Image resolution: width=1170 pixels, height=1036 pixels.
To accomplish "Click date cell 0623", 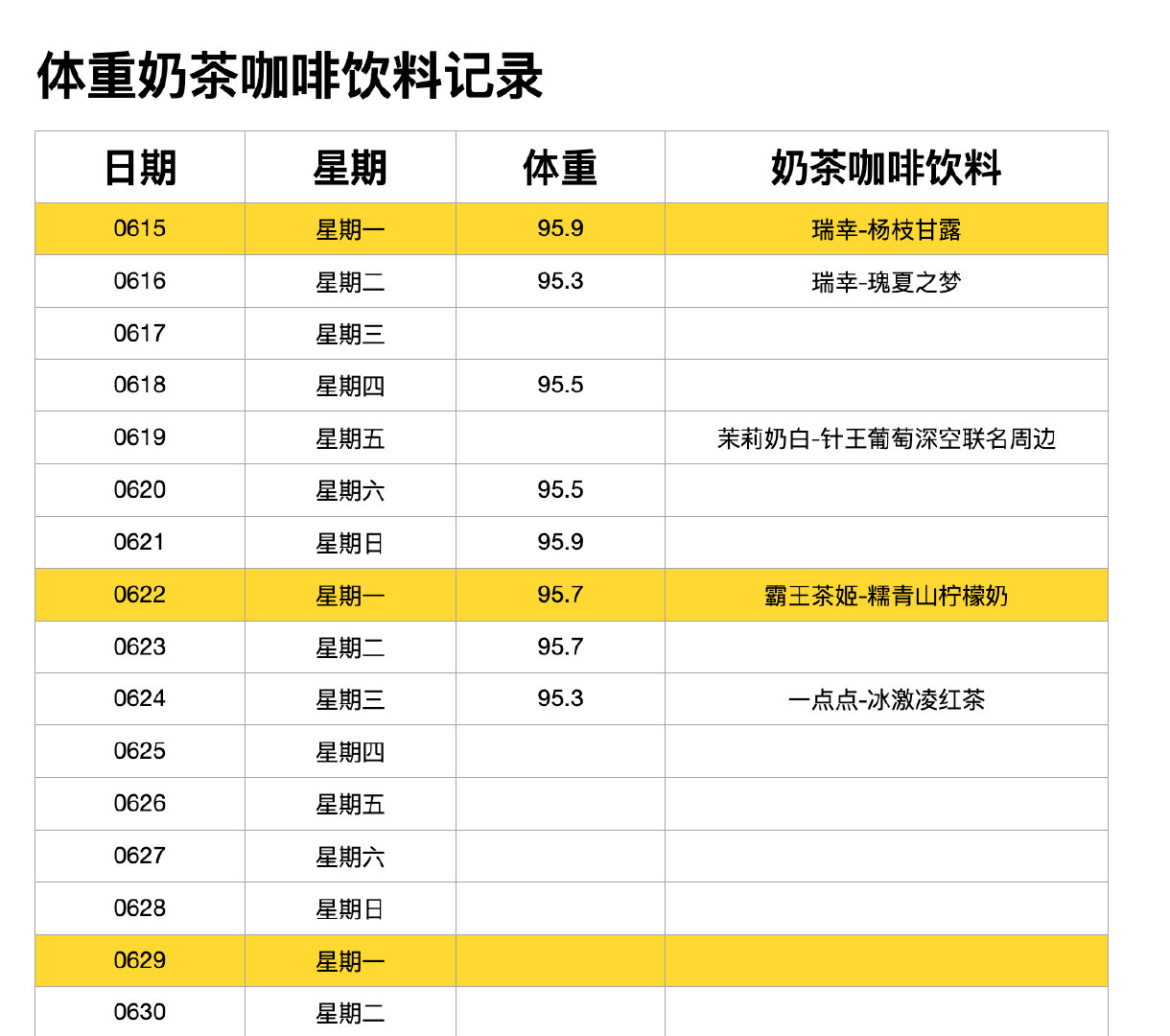I will (140, 647).
